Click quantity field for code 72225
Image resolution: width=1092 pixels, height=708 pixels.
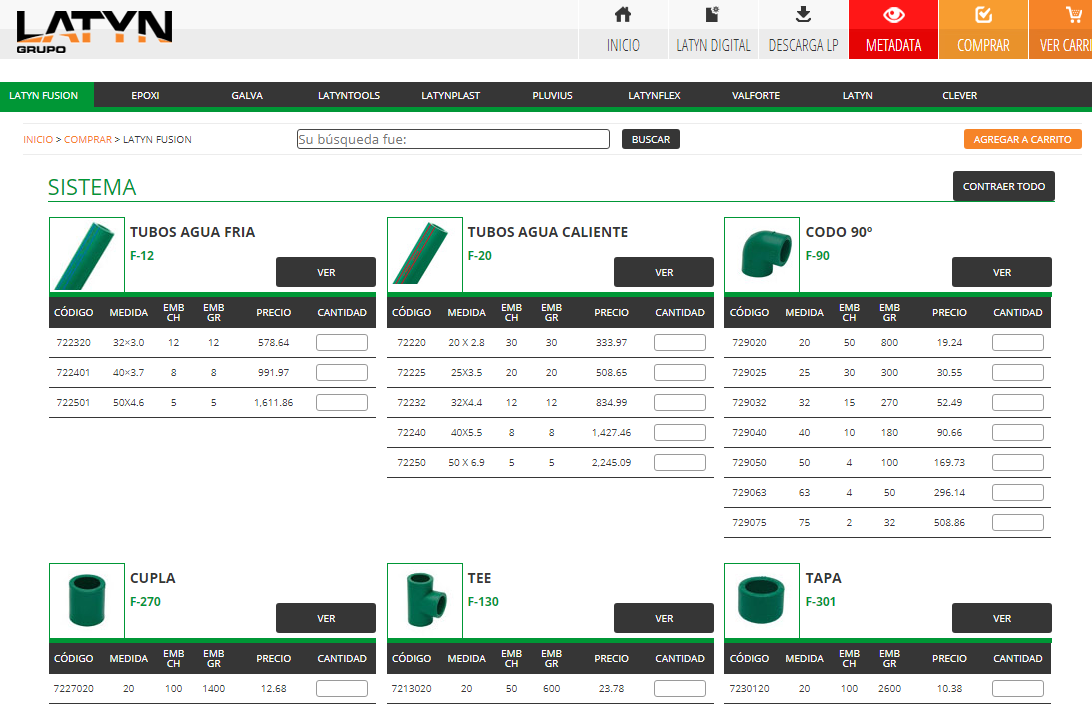click(680, 372)
